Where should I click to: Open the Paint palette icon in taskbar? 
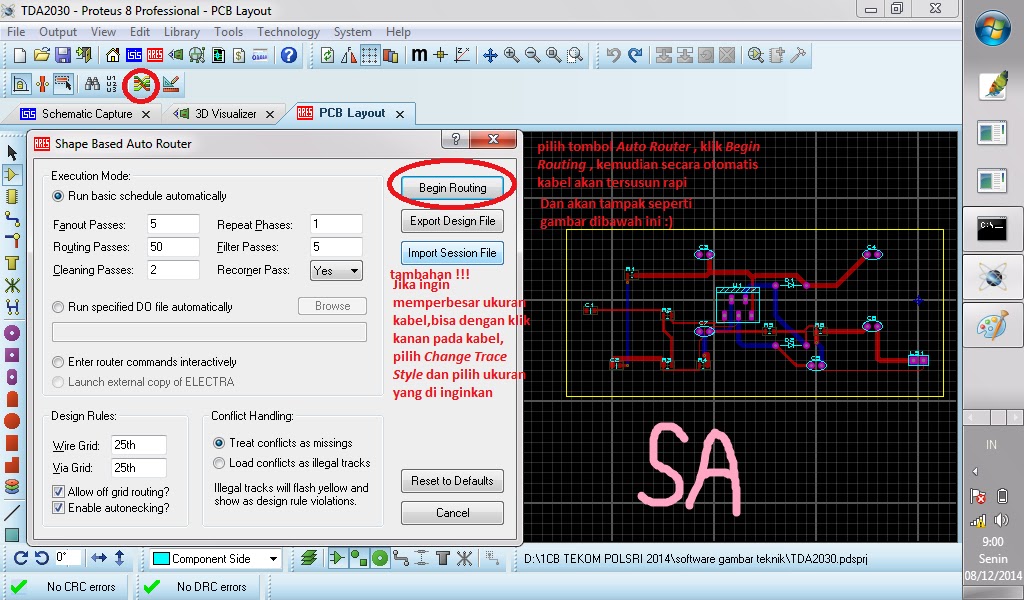993,326
